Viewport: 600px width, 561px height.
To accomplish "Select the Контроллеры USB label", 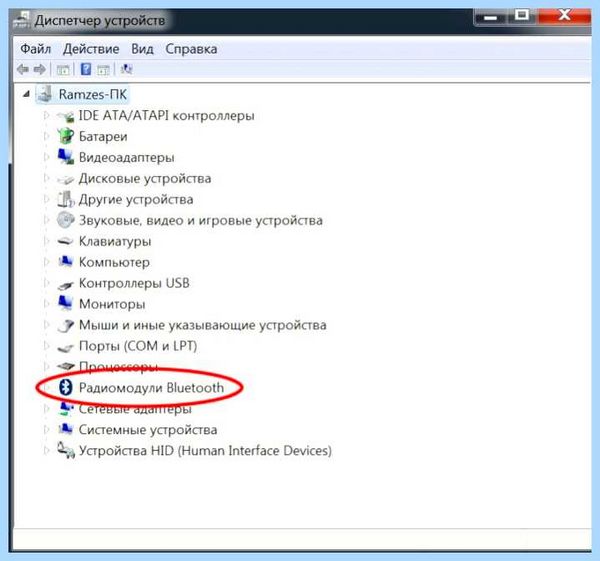I will pos(134,283).
